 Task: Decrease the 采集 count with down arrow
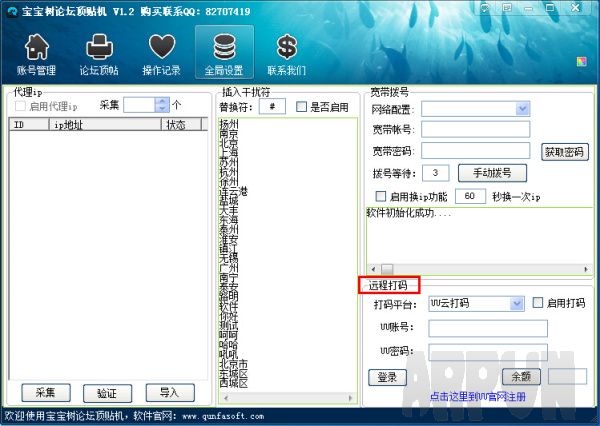pyautogui.click(x=162, y=109)
